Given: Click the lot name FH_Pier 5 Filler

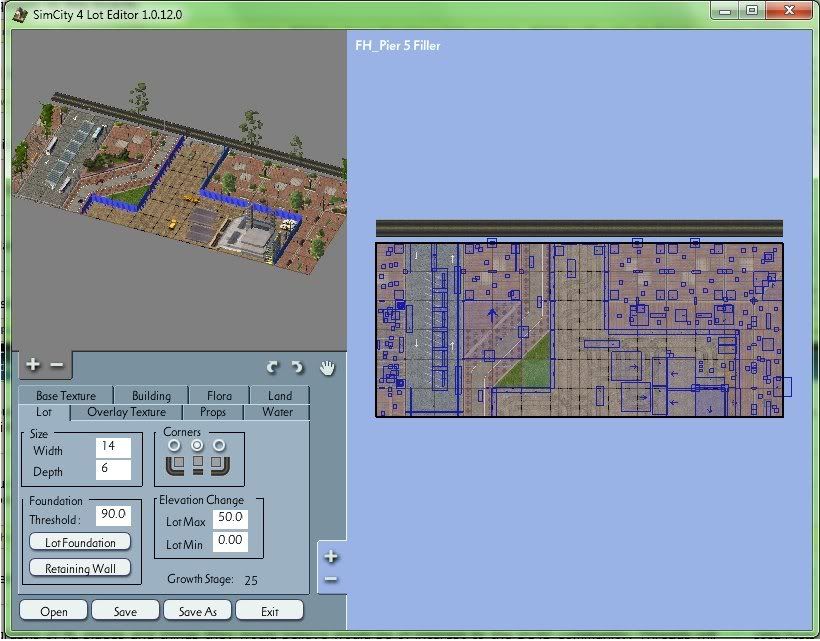Looking at the screenshot, I should (397, 45).
